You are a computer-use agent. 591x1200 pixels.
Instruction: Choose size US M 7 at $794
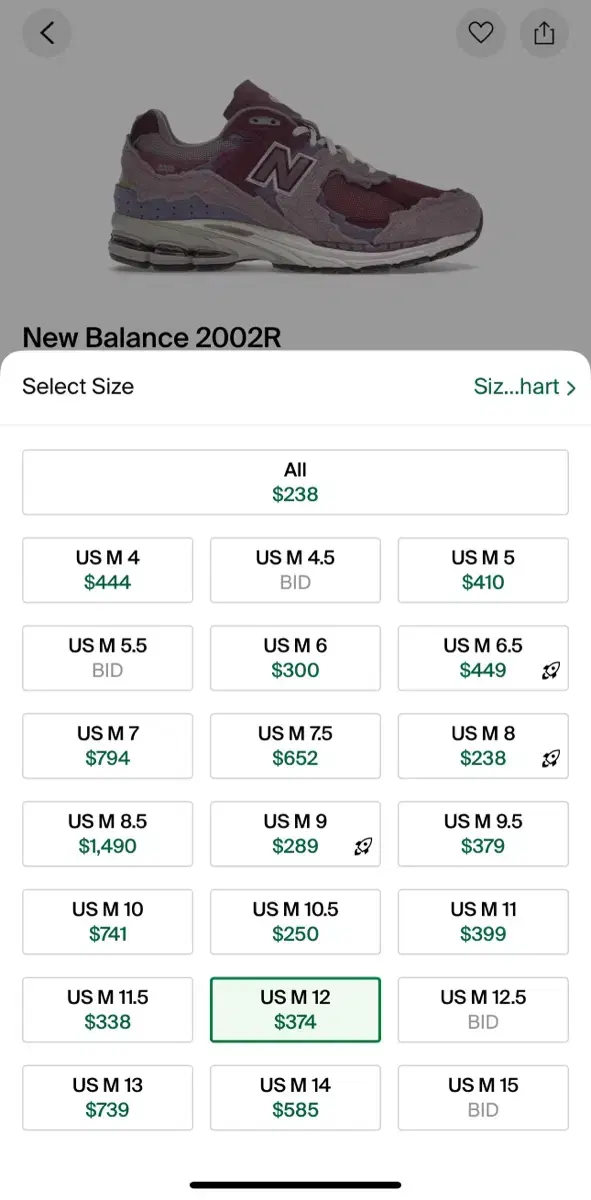107,746
